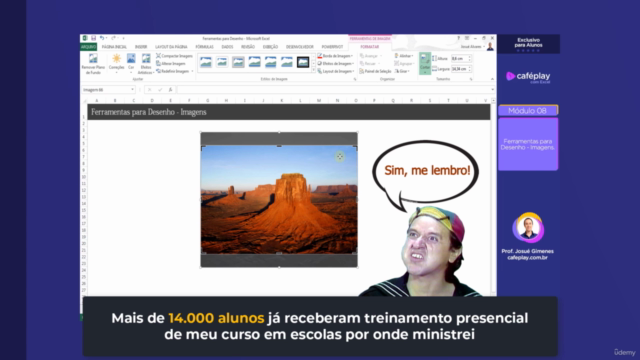This screenshot has height=360, width=640.
Task: Adjust the Altura spinner arrows
Action: click(470, 59)
